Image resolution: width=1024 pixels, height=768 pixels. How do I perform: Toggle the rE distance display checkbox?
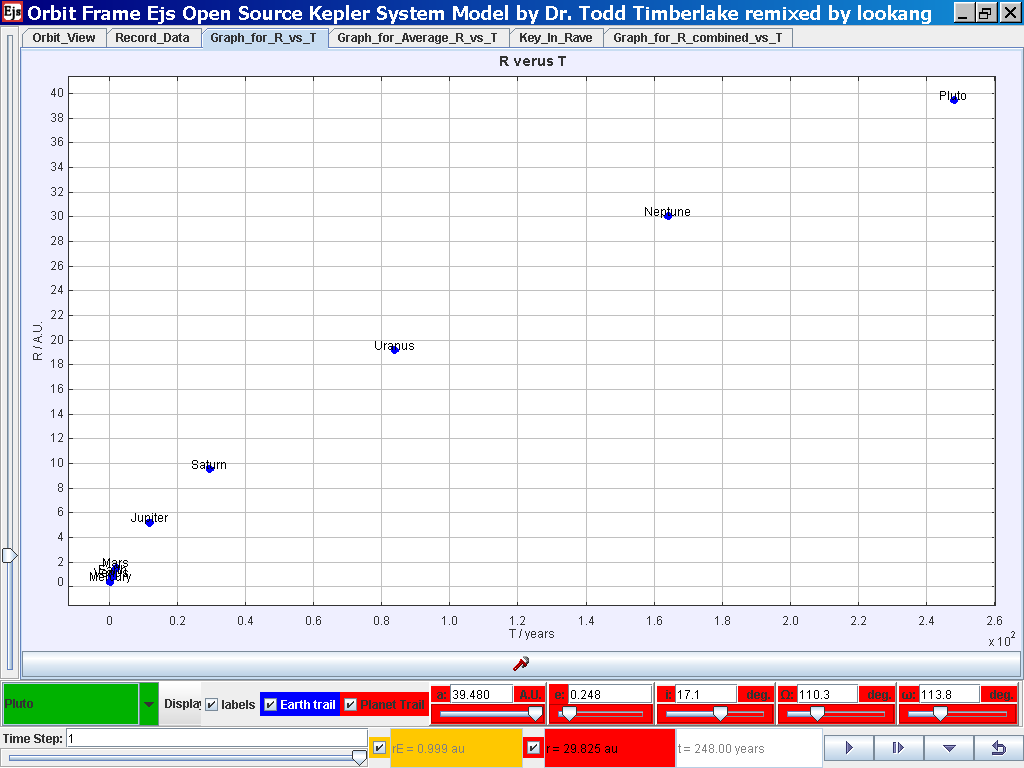point(379,748)
